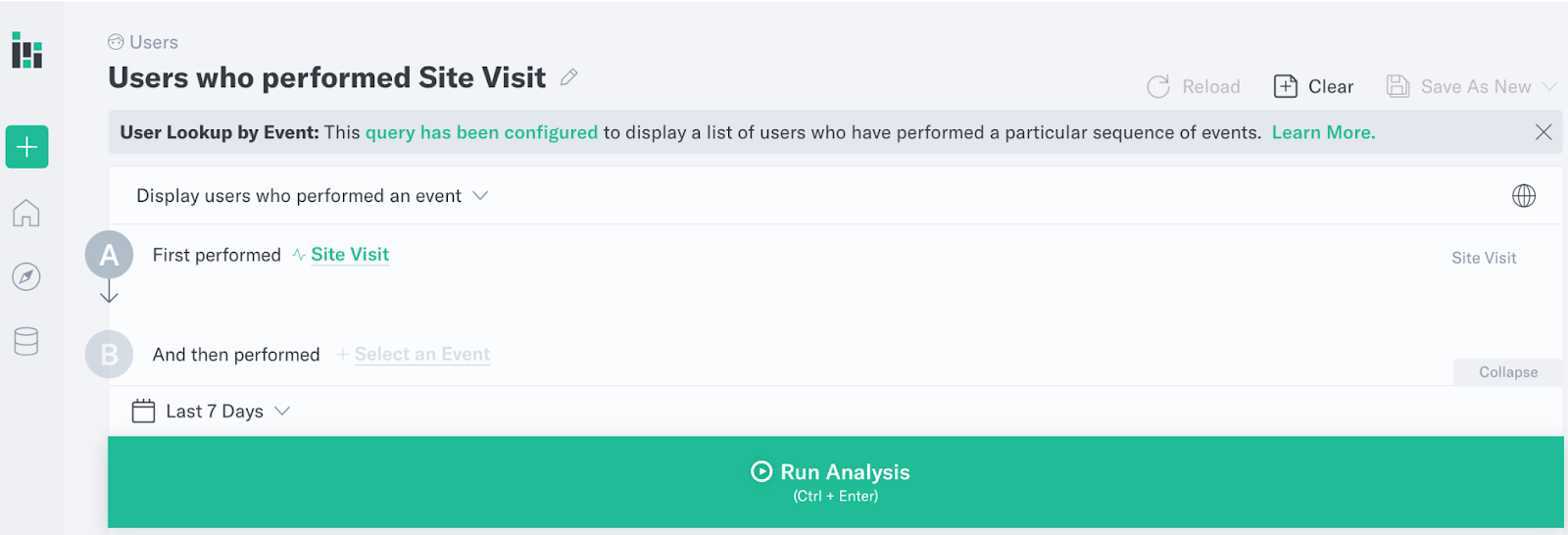Click the pencil icon to edit title
The width and height of the screenshot is (1568, 535).
click(569, 77)
